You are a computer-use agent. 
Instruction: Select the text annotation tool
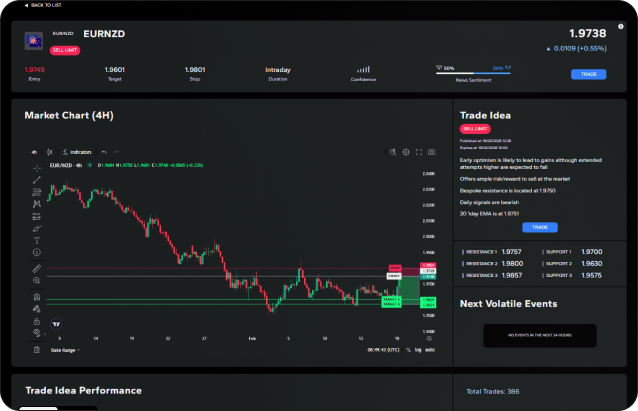(x=37, y=241)
